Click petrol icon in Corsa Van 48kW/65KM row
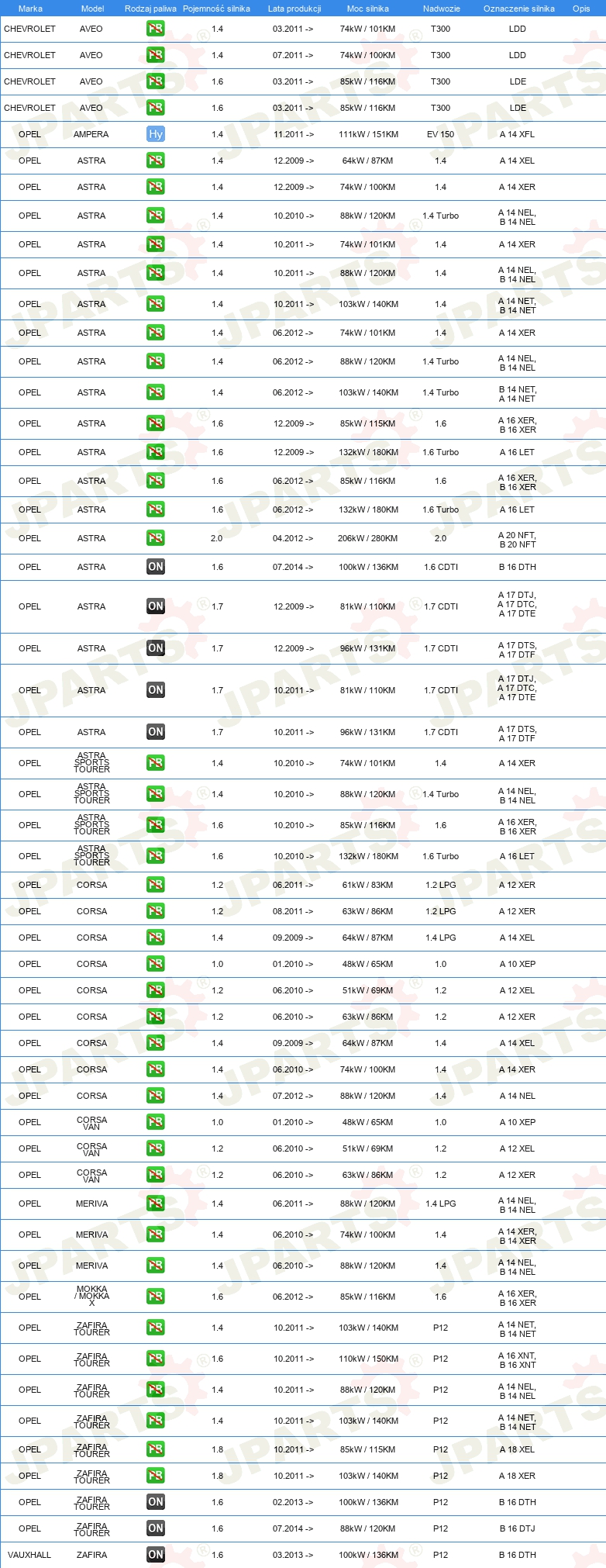 155,1122
